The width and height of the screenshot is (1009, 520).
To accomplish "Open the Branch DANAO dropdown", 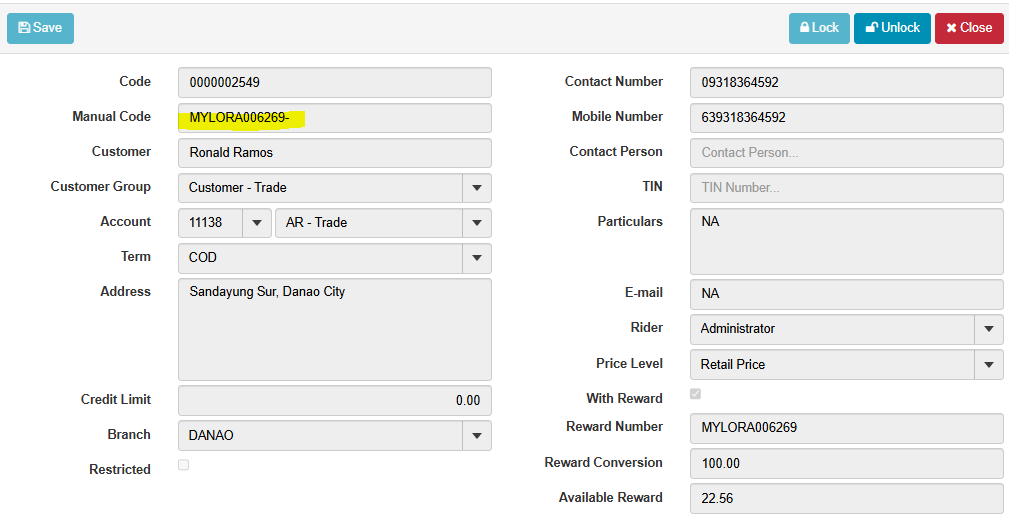I will click(476, 435).
